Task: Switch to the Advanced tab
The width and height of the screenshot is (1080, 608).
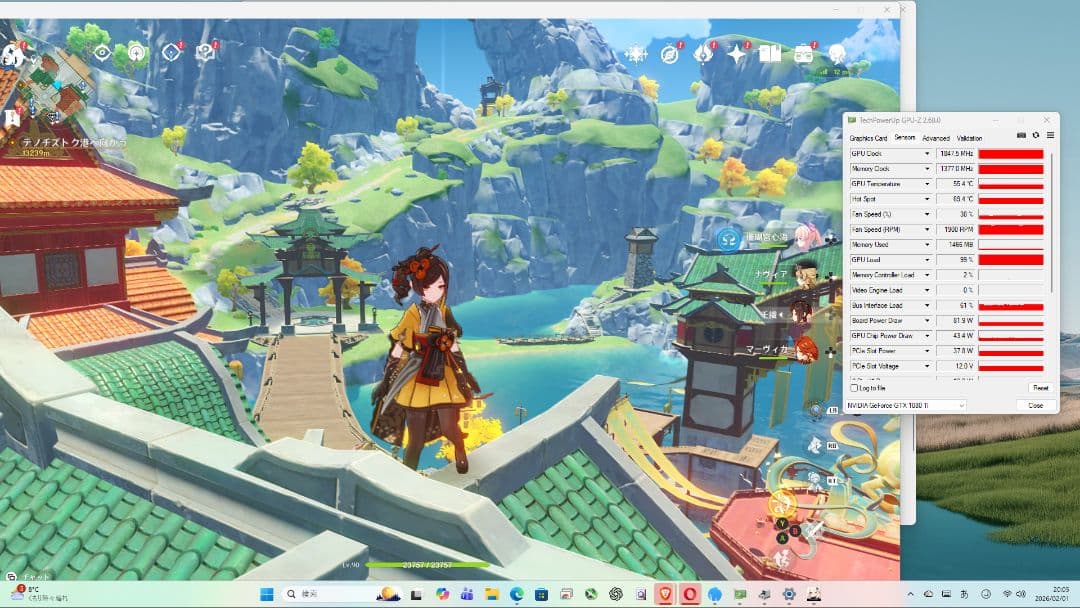Action: pos(936,138)
